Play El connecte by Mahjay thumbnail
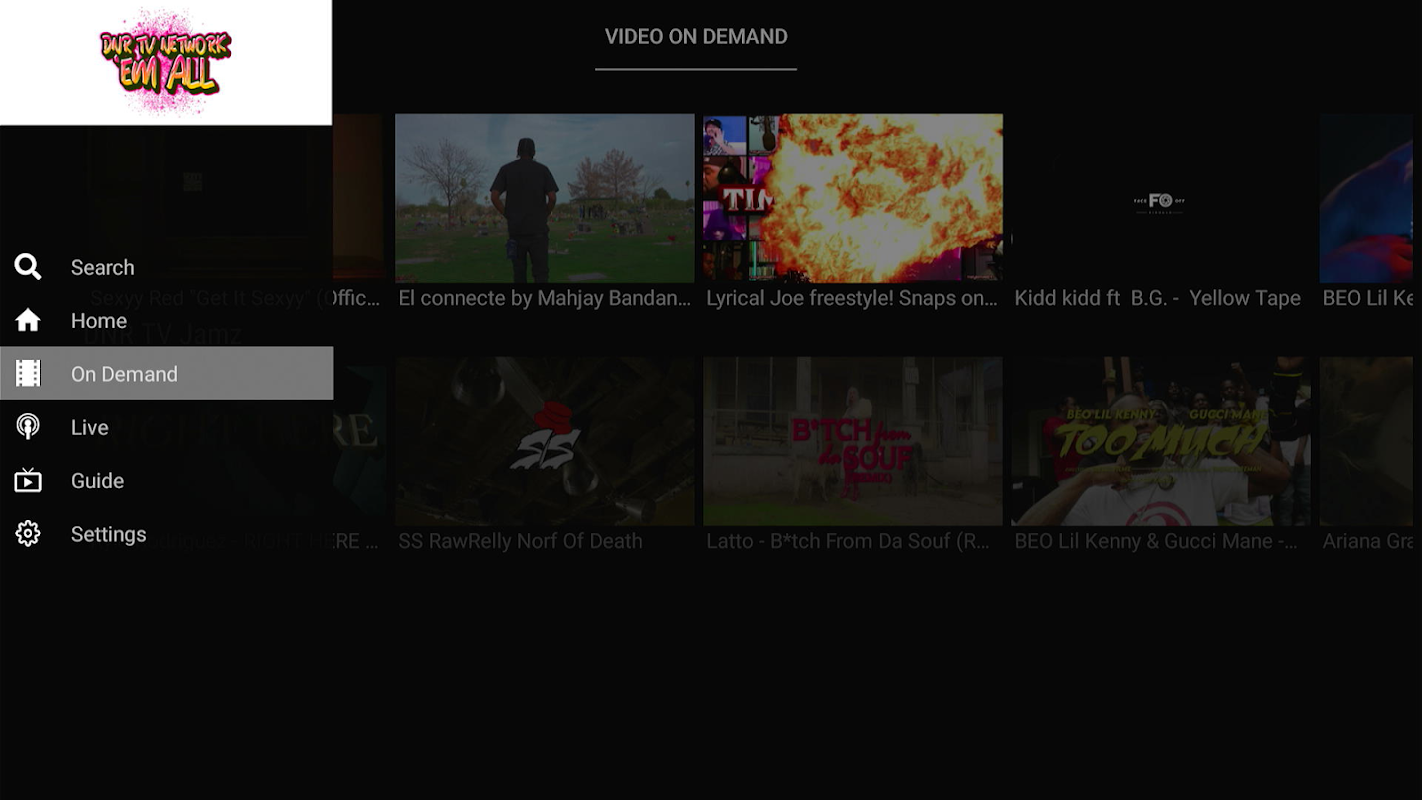This screenshot has height=800, width=1422. click(x=545, y=198)
